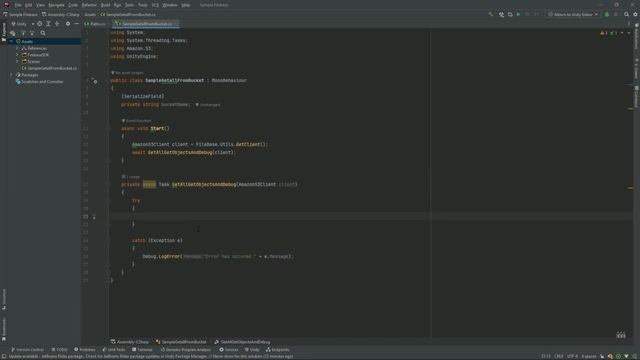Hide the Explorer panel with minimize icon
640x360 pixels.
click(x=76, y=24)
